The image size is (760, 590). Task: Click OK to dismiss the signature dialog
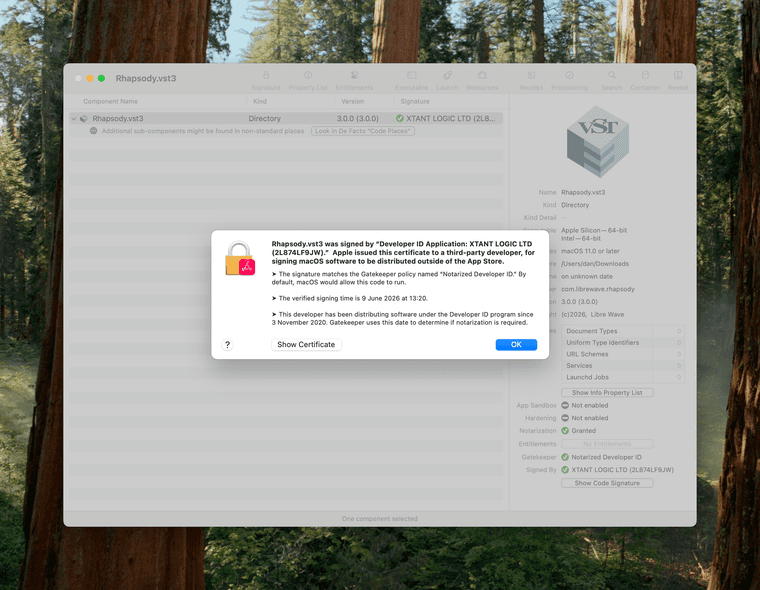pos(516,344)
